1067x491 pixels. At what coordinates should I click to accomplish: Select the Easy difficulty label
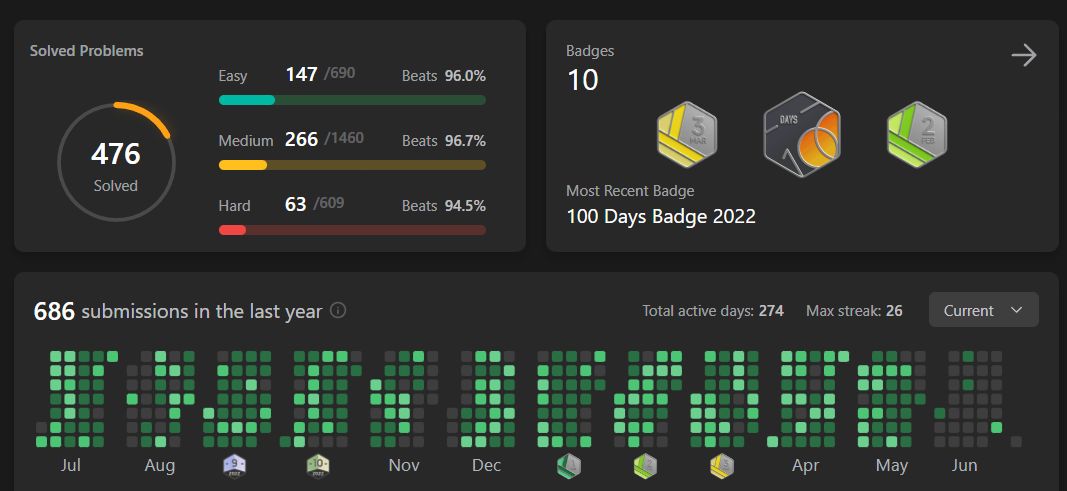[233, 76]
